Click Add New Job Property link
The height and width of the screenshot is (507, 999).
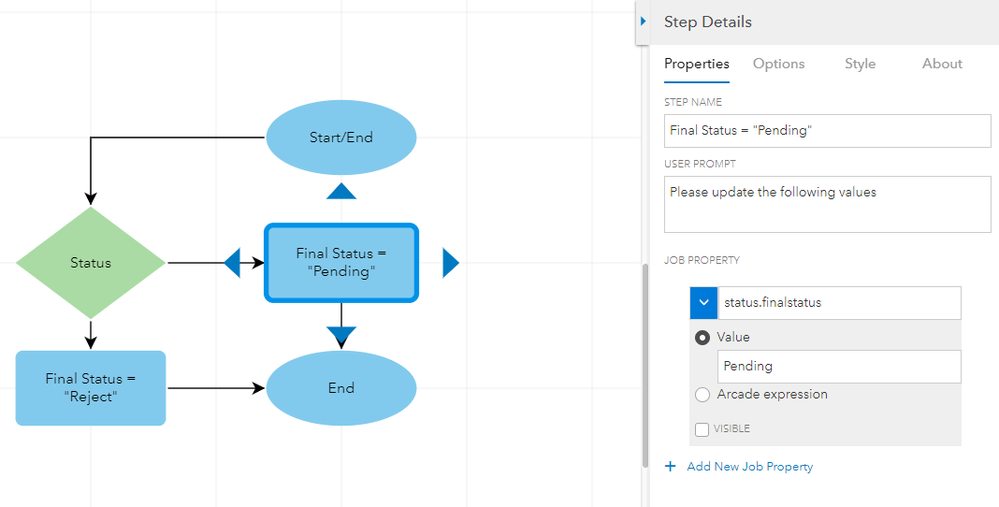coord(749,467)
